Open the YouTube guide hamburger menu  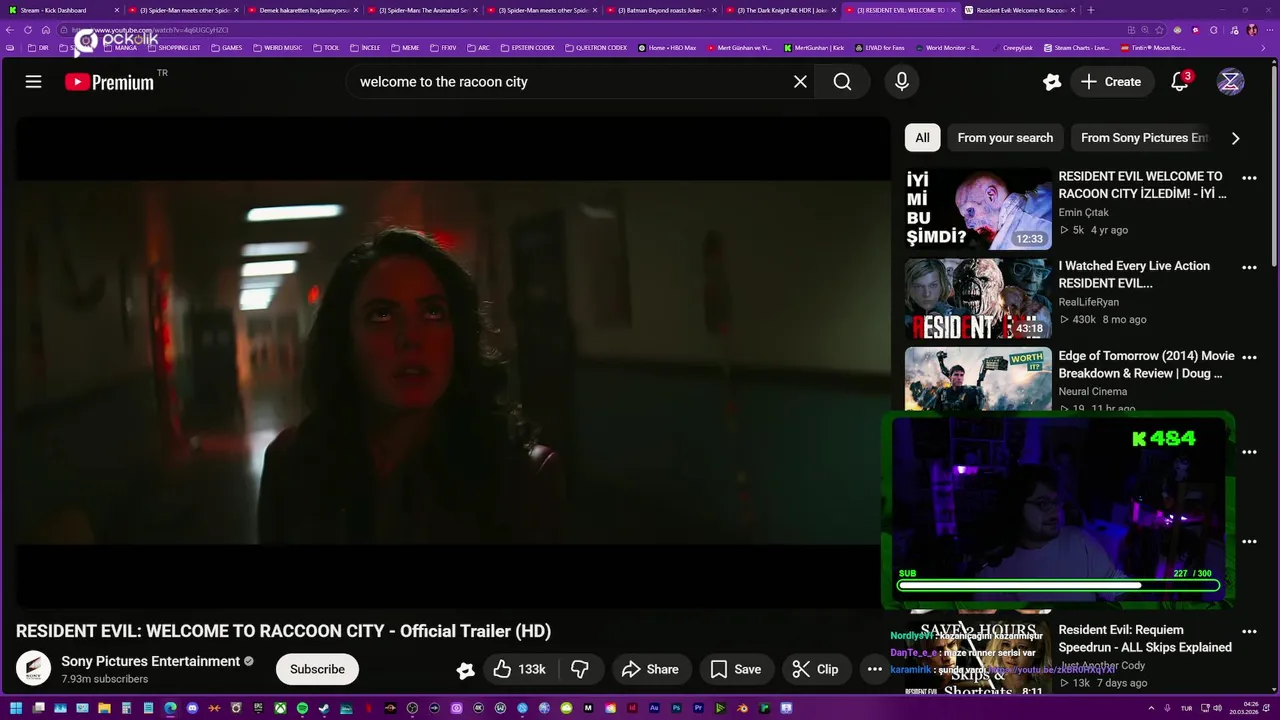pyautogui.click(x=33, y=82)
